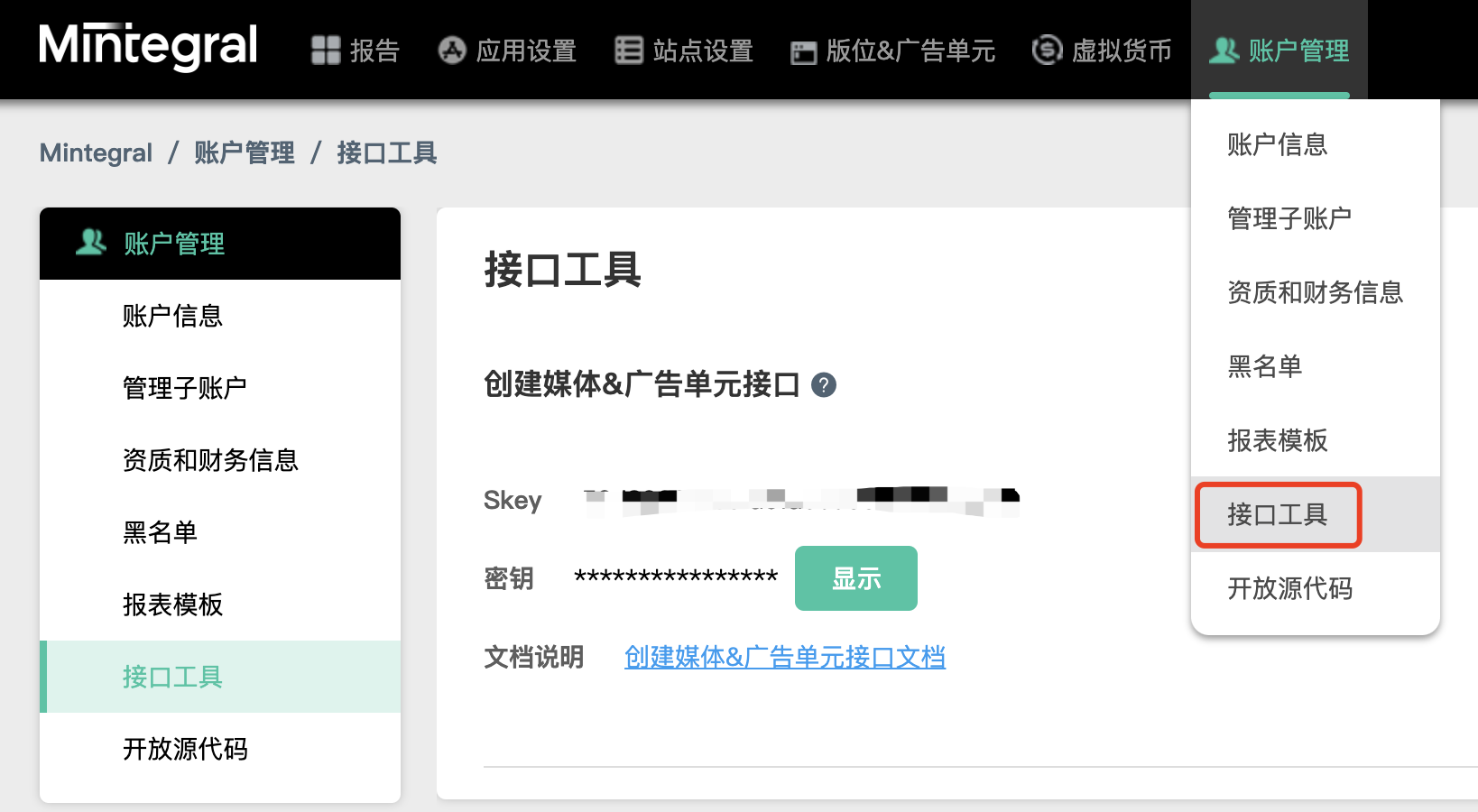1478x812 pixels.
Task: Choose 账户信息 from the dropdown menu
Action: (1277, 144)
